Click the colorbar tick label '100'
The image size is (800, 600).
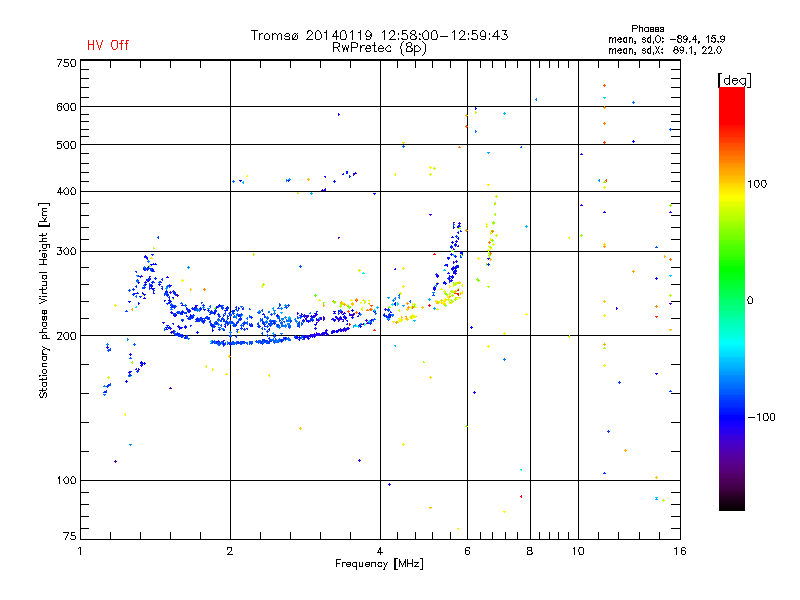coord(757,184)
